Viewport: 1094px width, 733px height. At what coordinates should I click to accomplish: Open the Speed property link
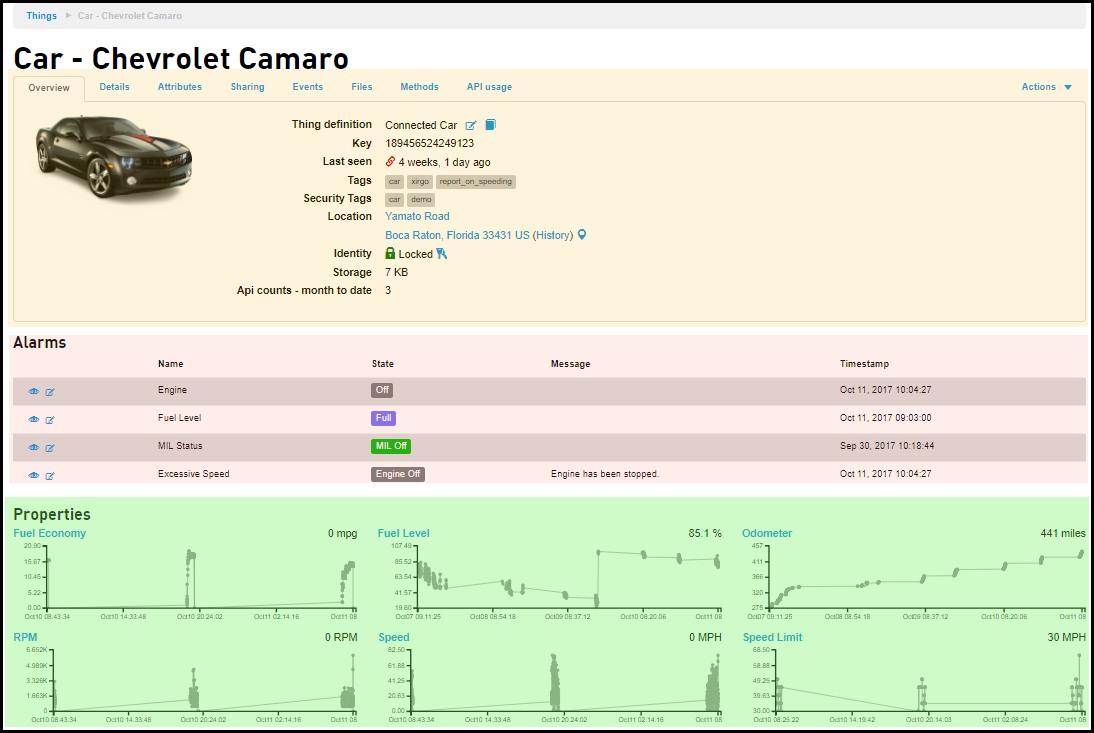[394, 637]
